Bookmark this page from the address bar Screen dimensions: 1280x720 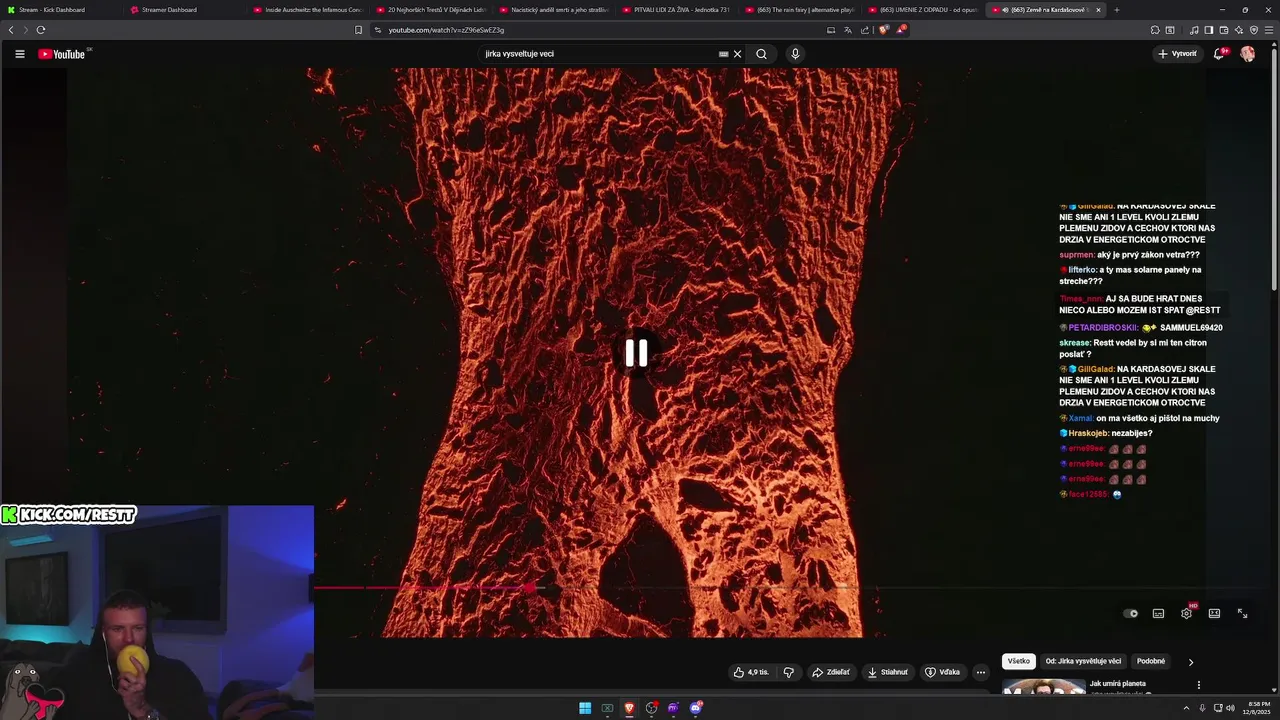click(358, 30)
